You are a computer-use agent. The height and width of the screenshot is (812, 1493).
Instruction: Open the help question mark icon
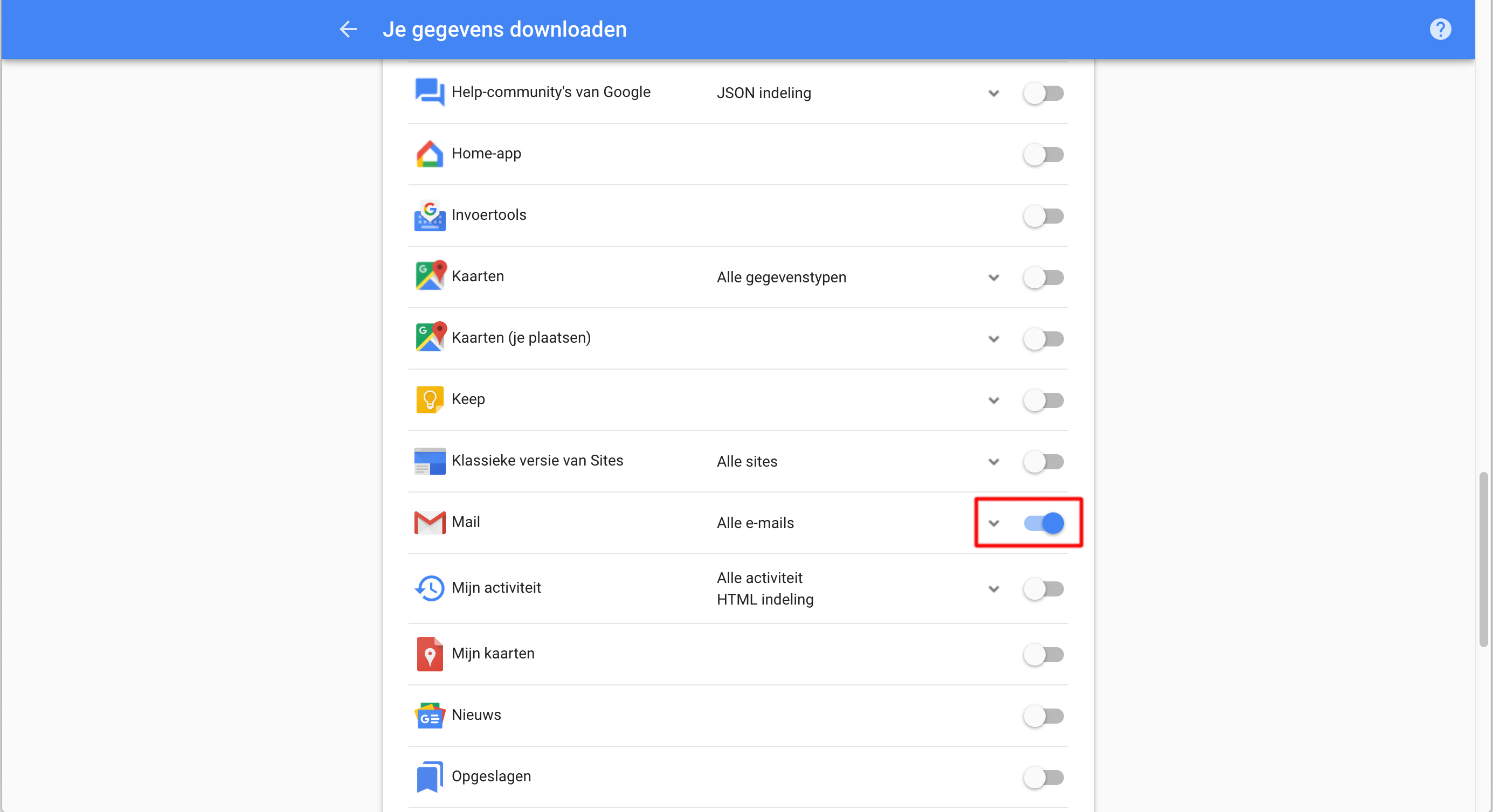[1440, 29]
